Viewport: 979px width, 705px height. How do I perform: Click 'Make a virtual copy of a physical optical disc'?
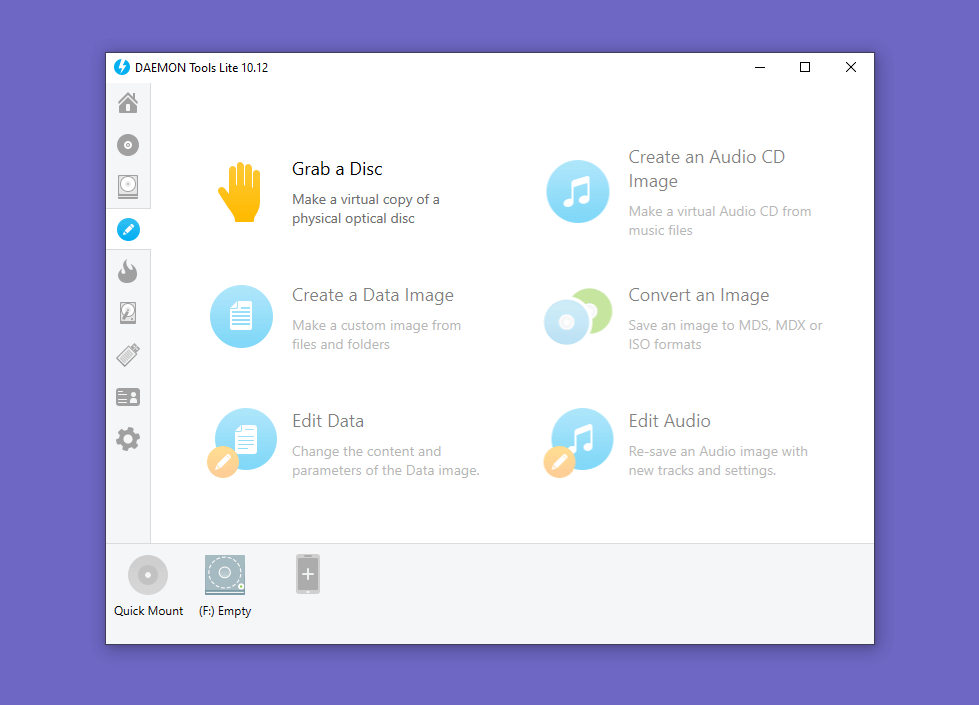[x=366, y=209]
